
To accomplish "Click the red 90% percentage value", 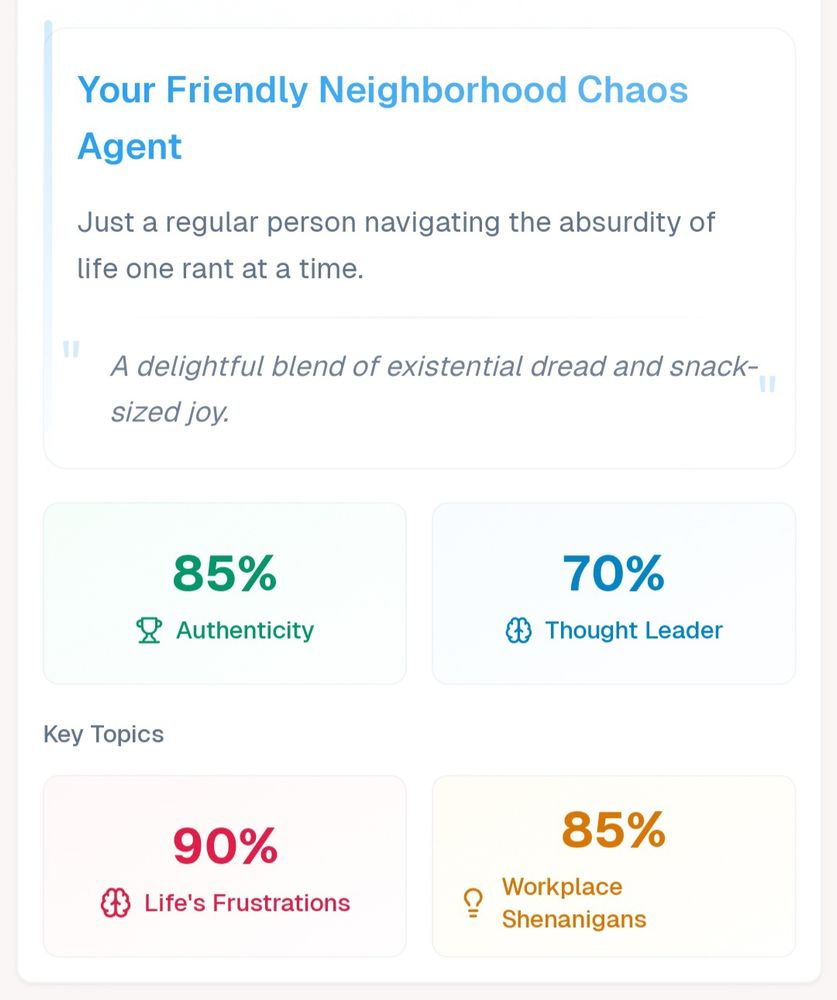I will 225,846.
